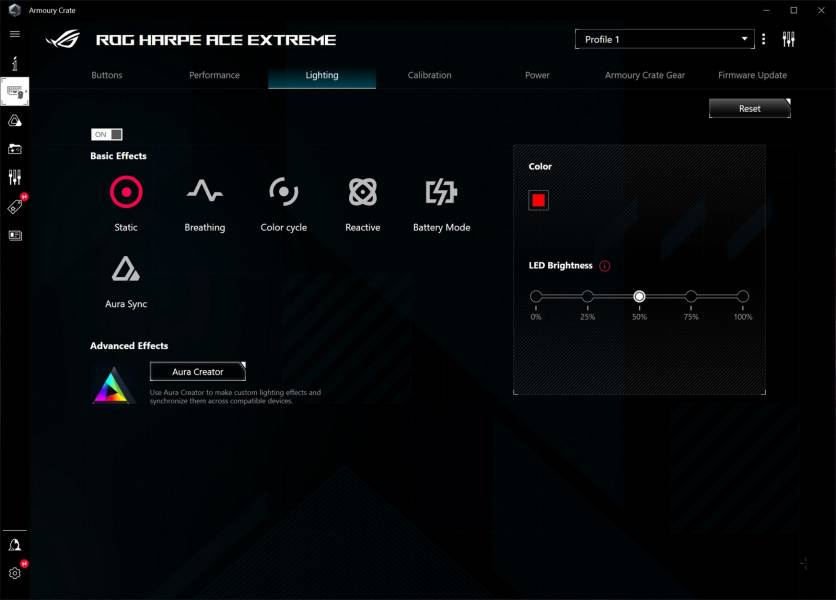Minimize the Armoury Crate window

click(767, 10)
